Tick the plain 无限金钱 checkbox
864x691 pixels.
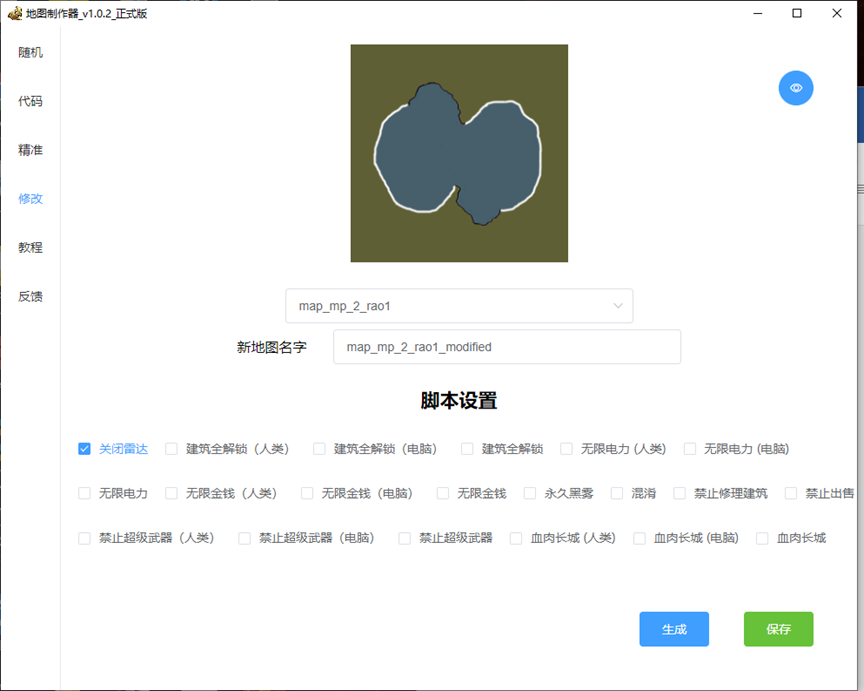(x=442, y=493)
